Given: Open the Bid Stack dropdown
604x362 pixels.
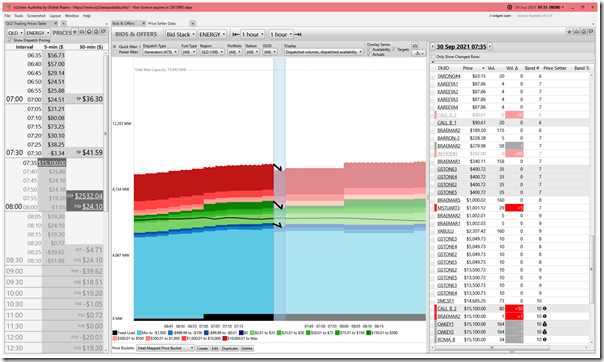Looking at the screenshot, I should point(181,34).
